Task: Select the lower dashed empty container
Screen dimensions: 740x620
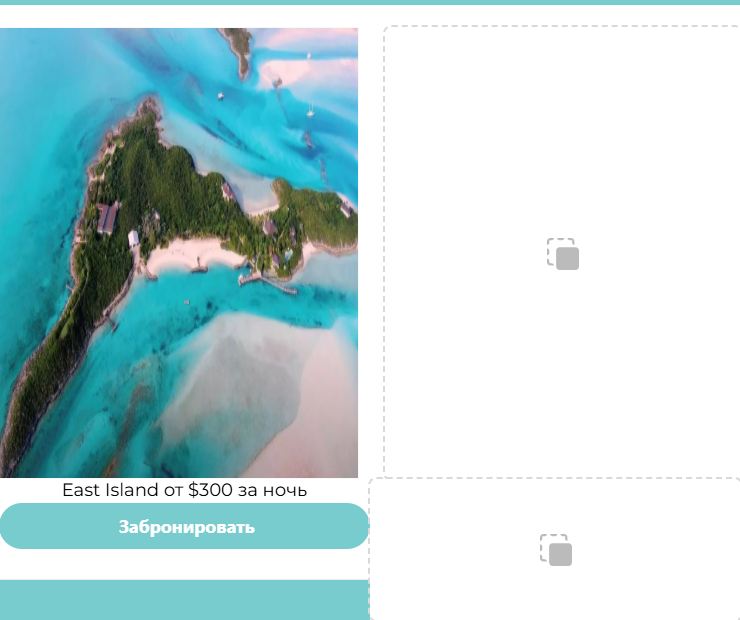Action: (554, 549)
